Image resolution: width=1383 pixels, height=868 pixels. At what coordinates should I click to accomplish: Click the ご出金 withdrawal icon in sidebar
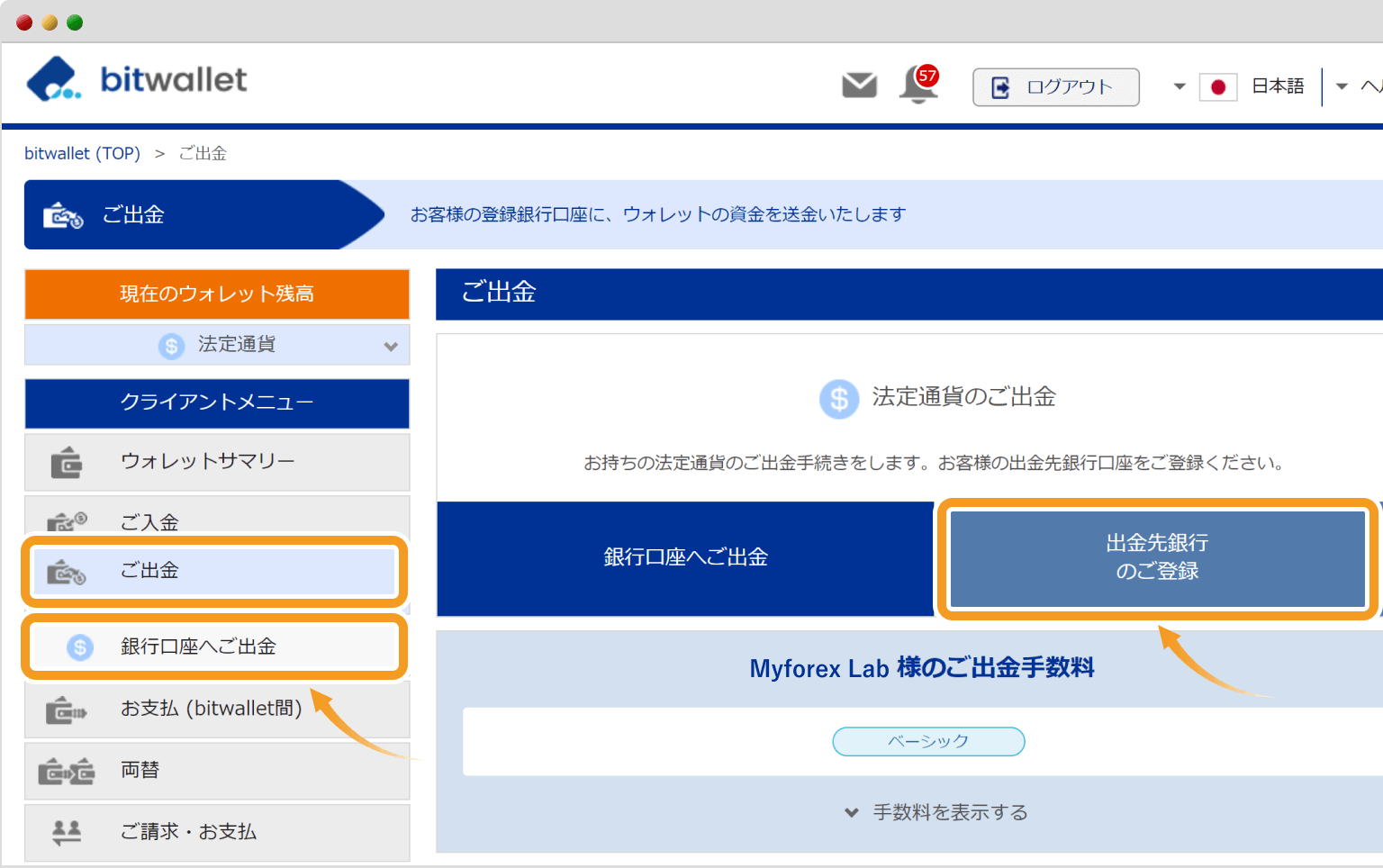click(x=66, y=572)
